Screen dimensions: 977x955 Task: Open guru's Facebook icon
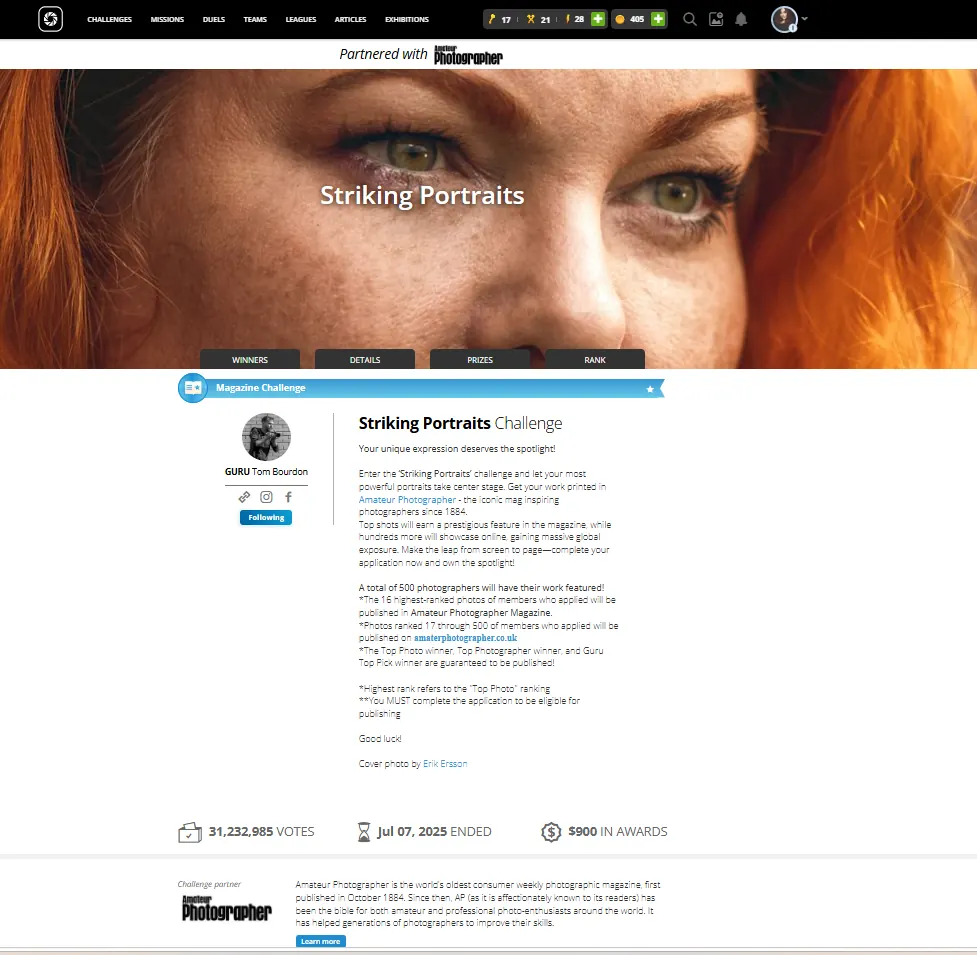tap(288, 497)
